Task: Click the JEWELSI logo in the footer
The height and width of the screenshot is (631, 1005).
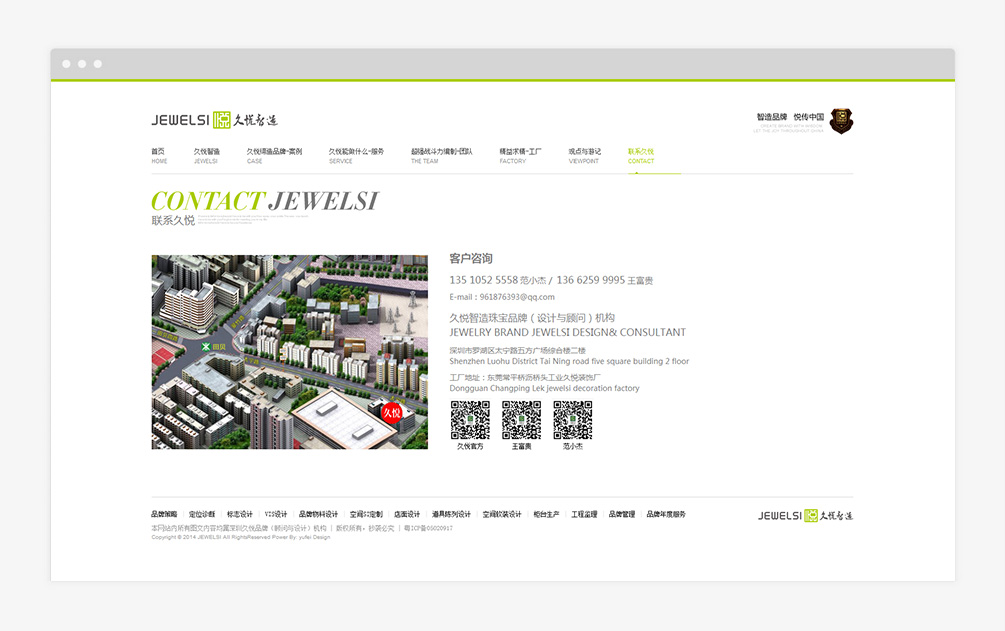Action: [805, 515]
